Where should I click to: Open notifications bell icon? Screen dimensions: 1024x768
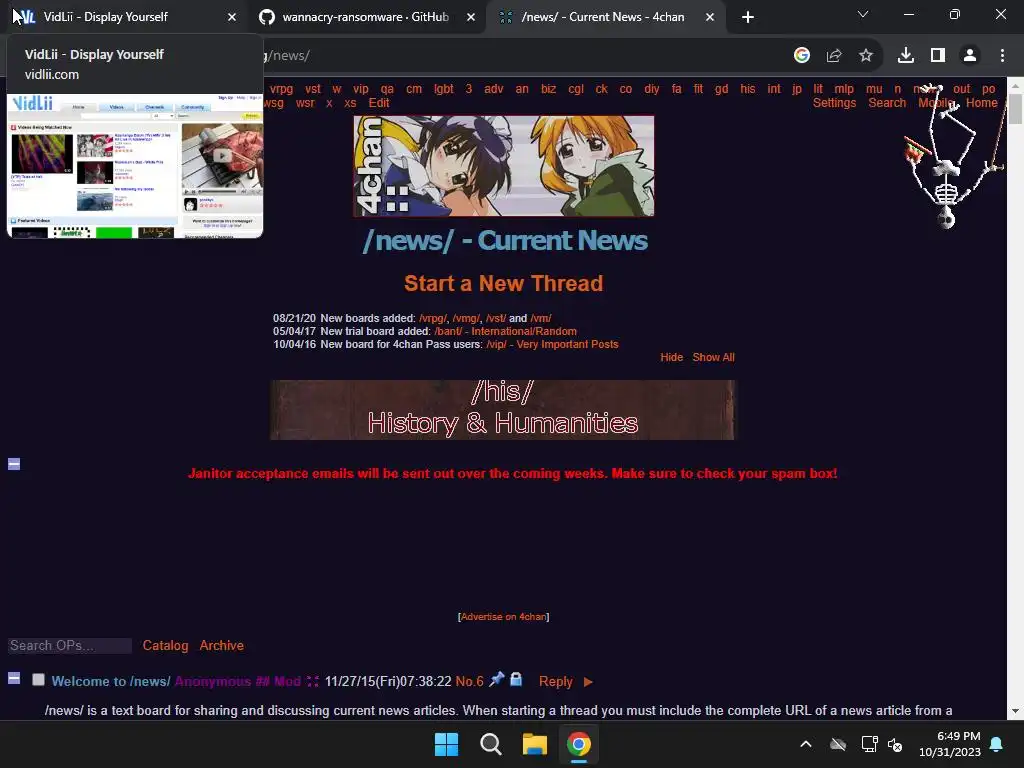996,744
